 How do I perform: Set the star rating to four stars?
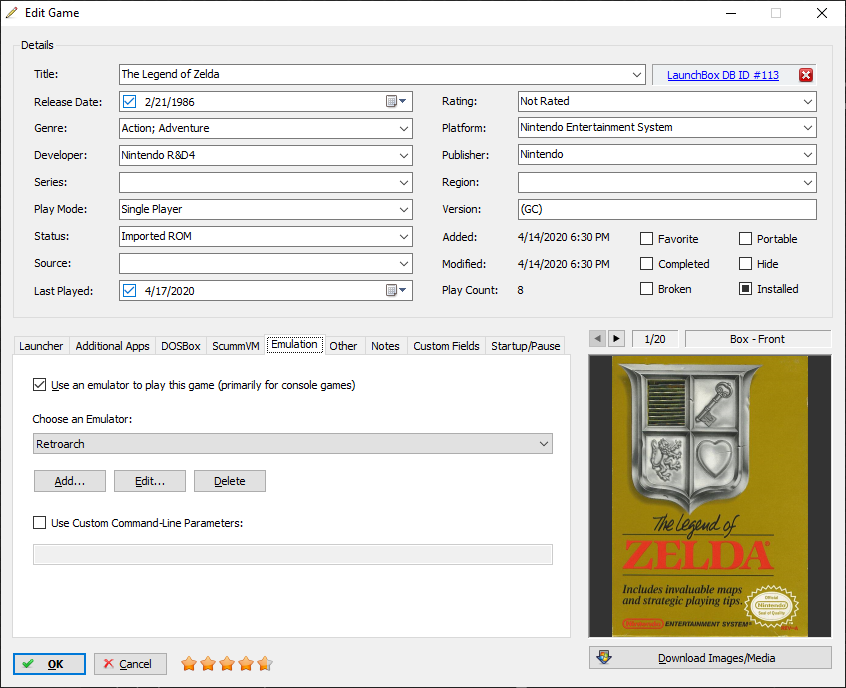(x=246, y=663)
